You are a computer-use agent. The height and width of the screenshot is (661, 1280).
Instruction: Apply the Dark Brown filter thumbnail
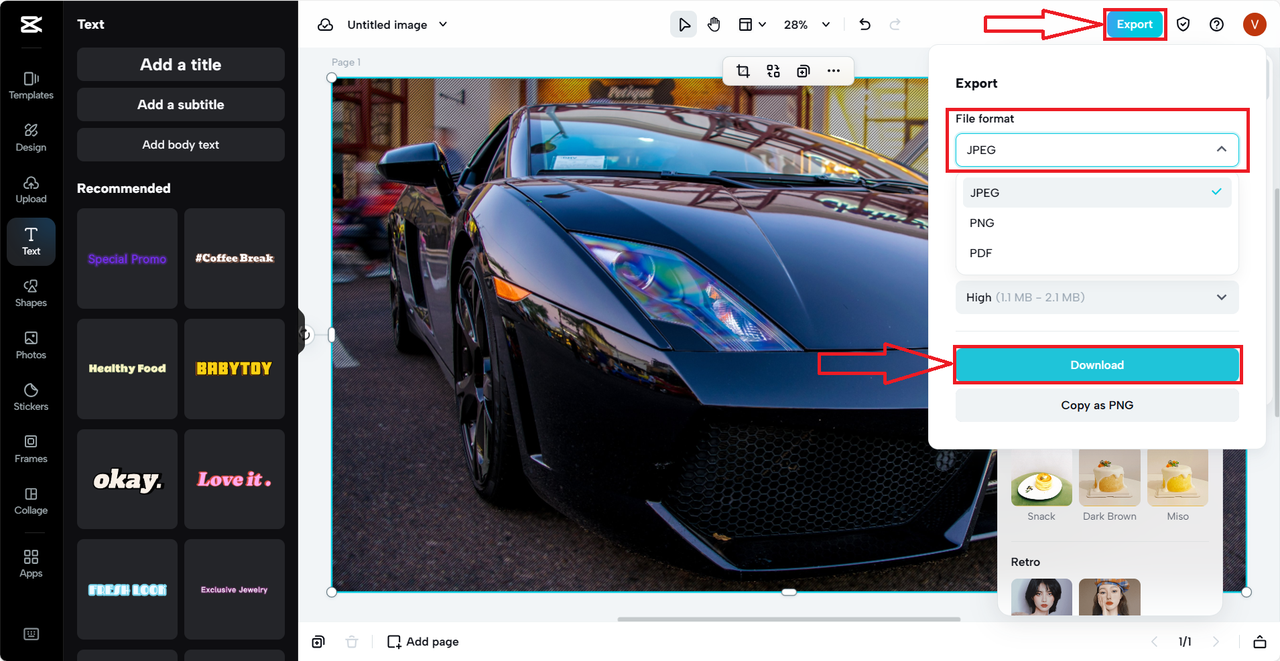click(1109, 478)
